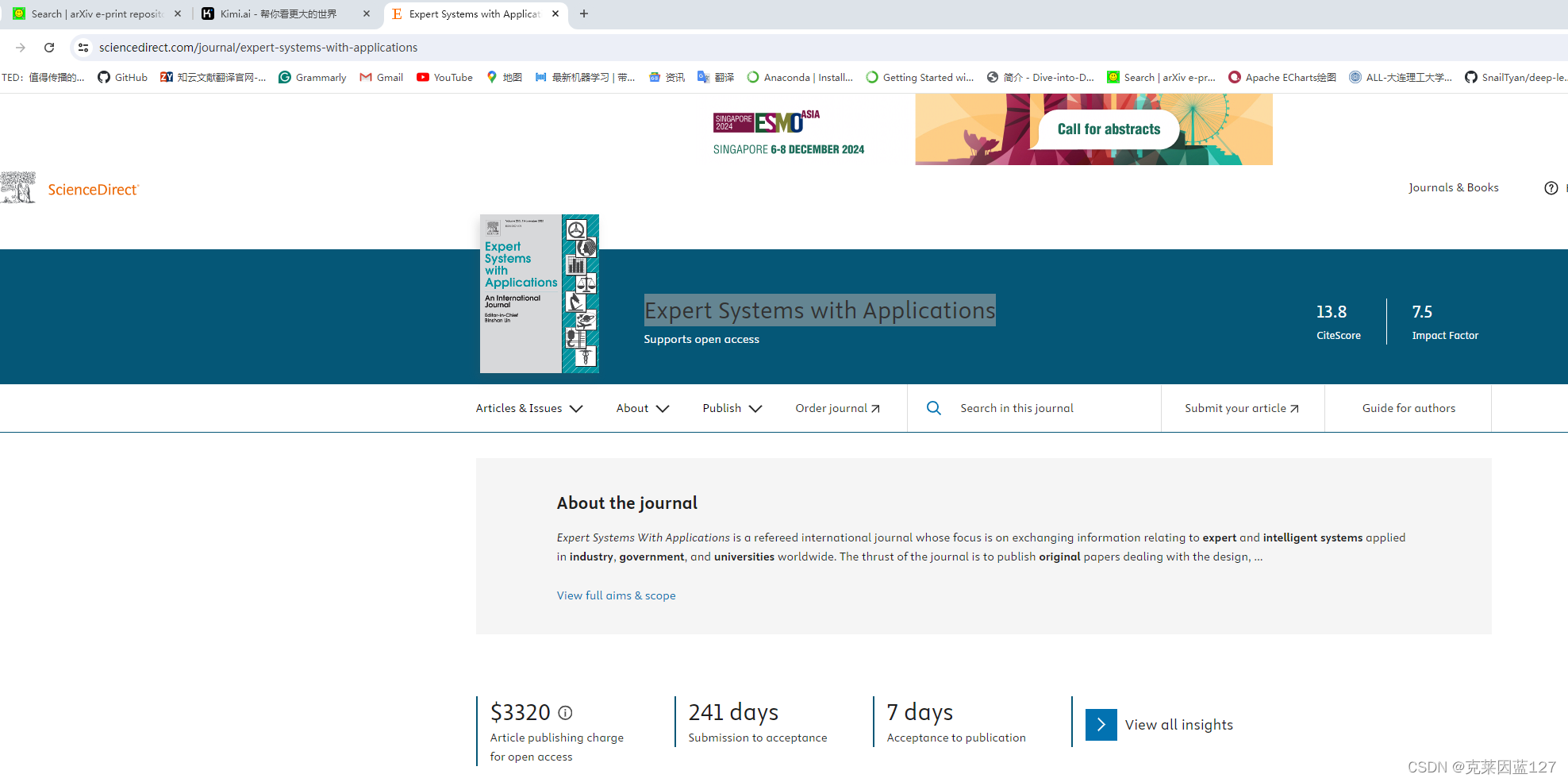
Task: Open View all insights
Action: click(1178, 725)
